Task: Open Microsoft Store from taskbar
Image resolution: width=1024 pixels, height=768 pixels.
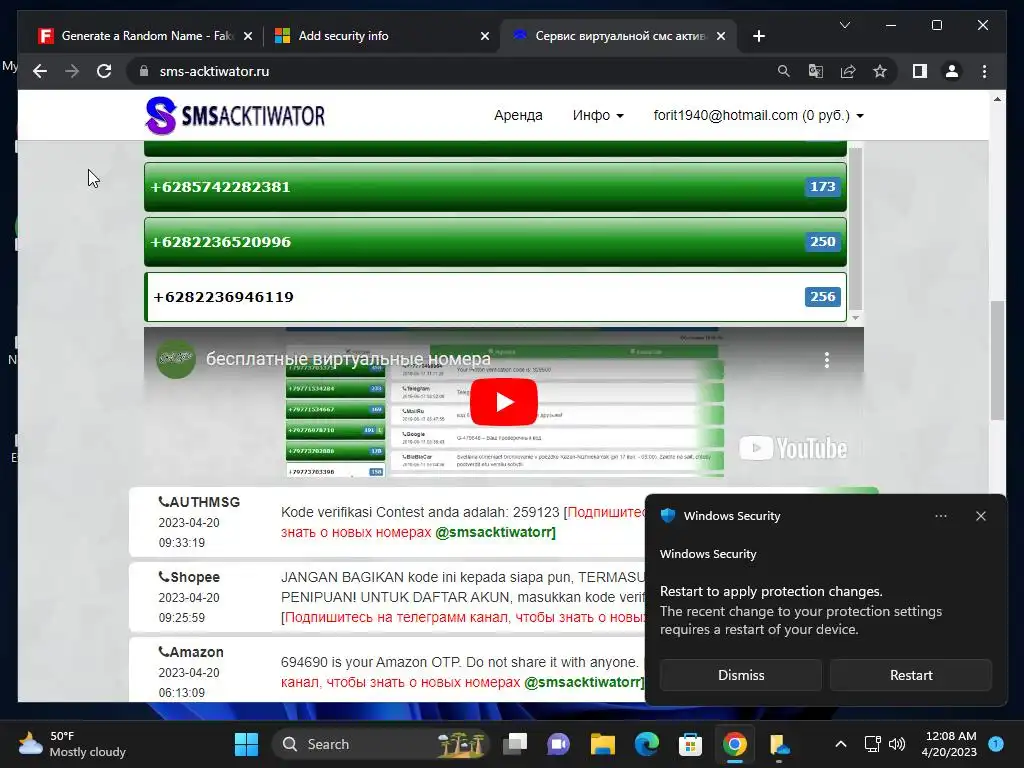Action: 690,744
